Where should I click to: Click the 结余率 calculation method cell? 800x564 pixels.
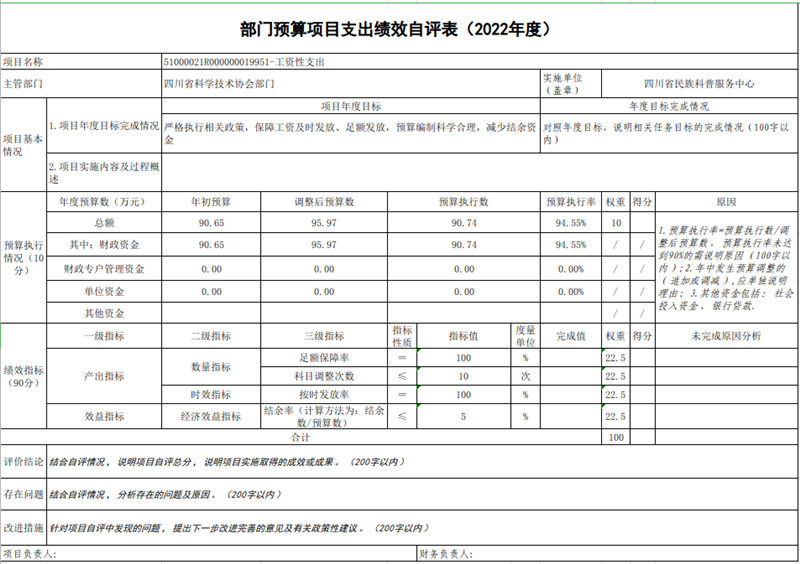(324, 416)
